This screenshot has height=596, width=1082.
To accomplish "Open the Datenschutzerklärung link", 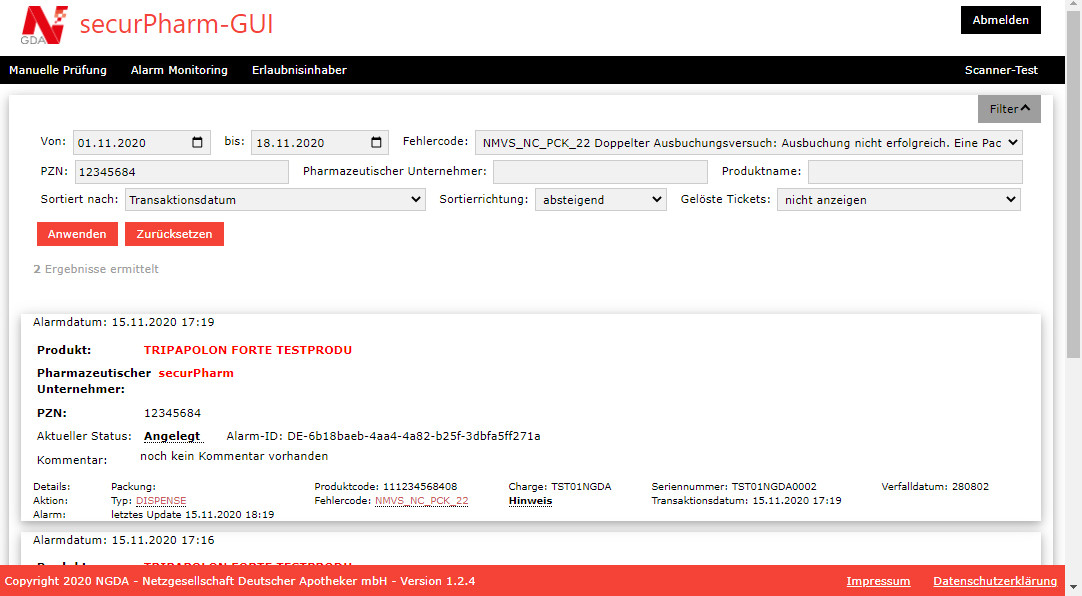I will 995,581.
